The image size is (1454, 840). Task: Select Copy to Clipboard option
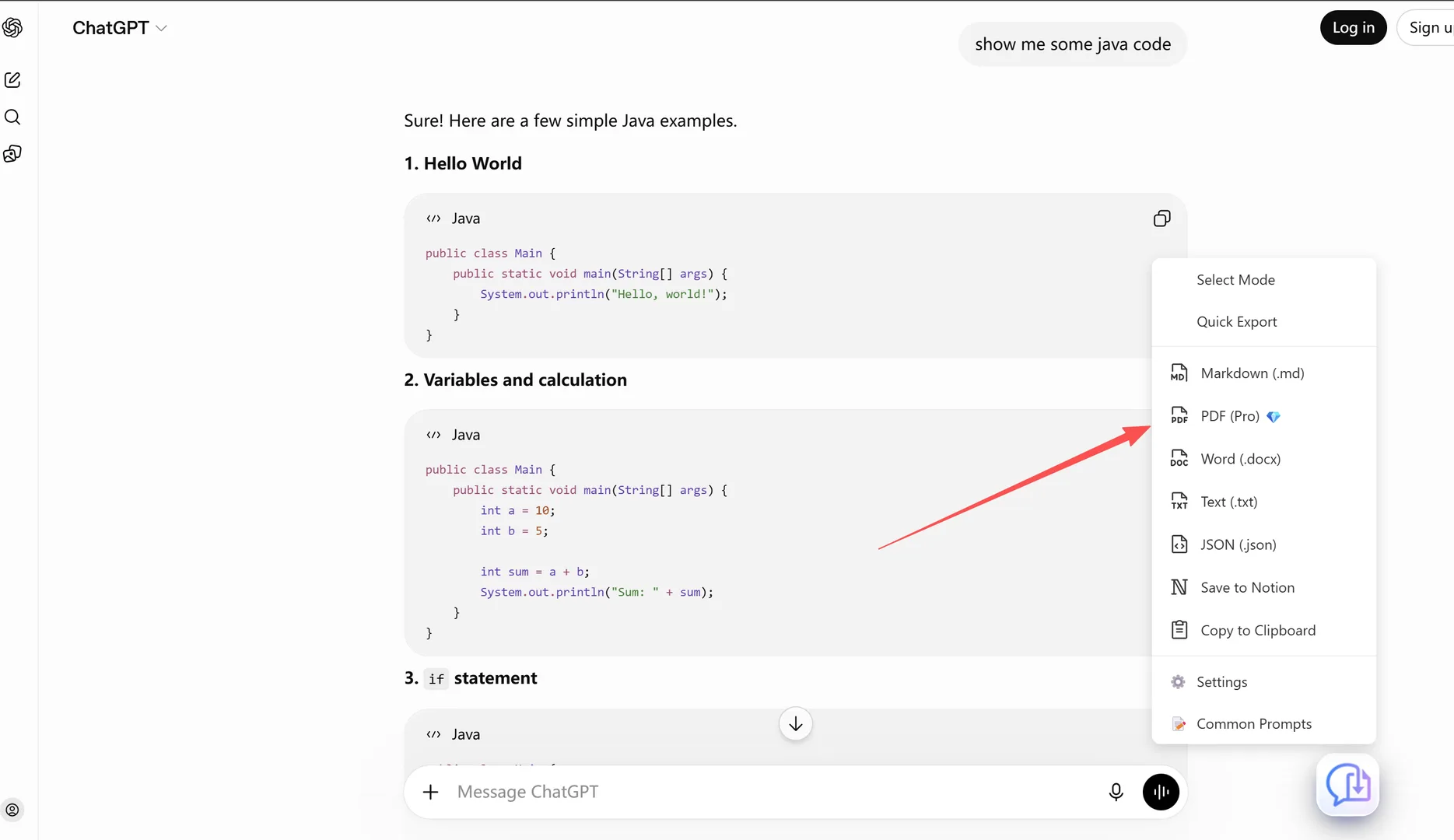[1264, 630]
